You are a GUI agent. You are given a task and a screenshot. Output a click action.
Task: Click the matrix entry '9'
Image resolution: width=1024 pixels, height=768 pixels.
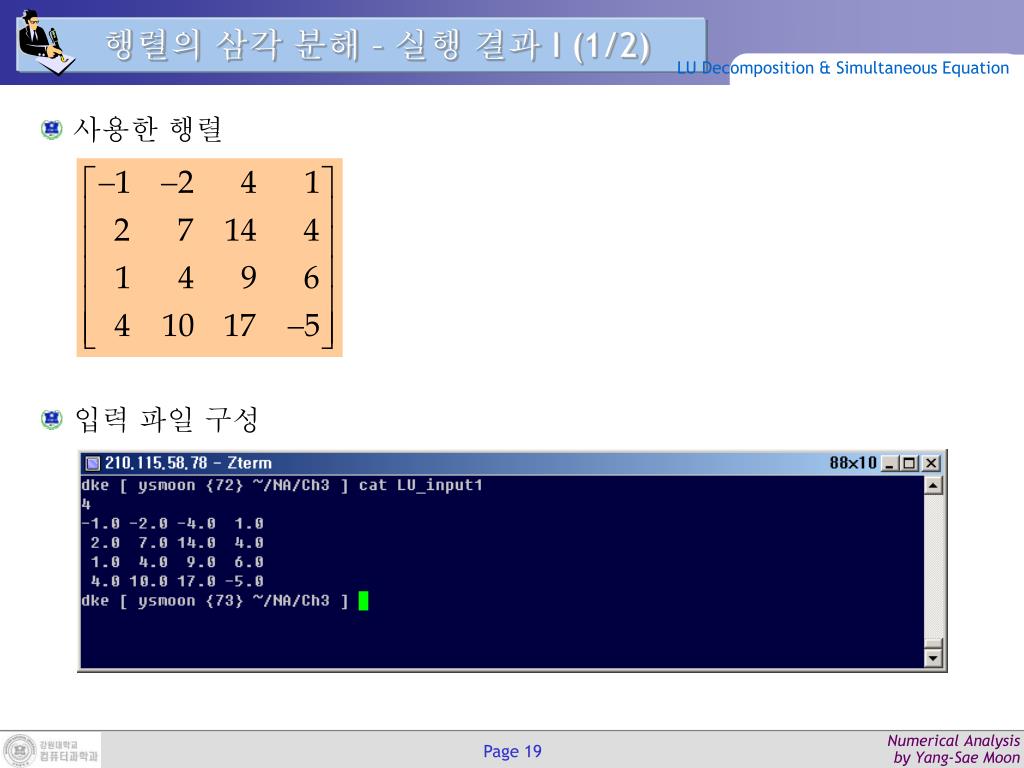pyautogui.click(x=248, y=278)
